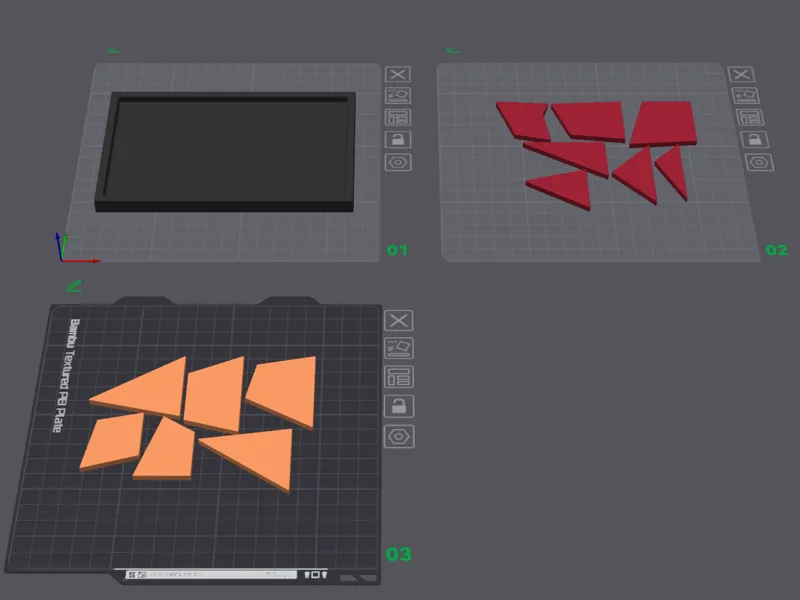Arrange objects on plate 02

[750, 117]
